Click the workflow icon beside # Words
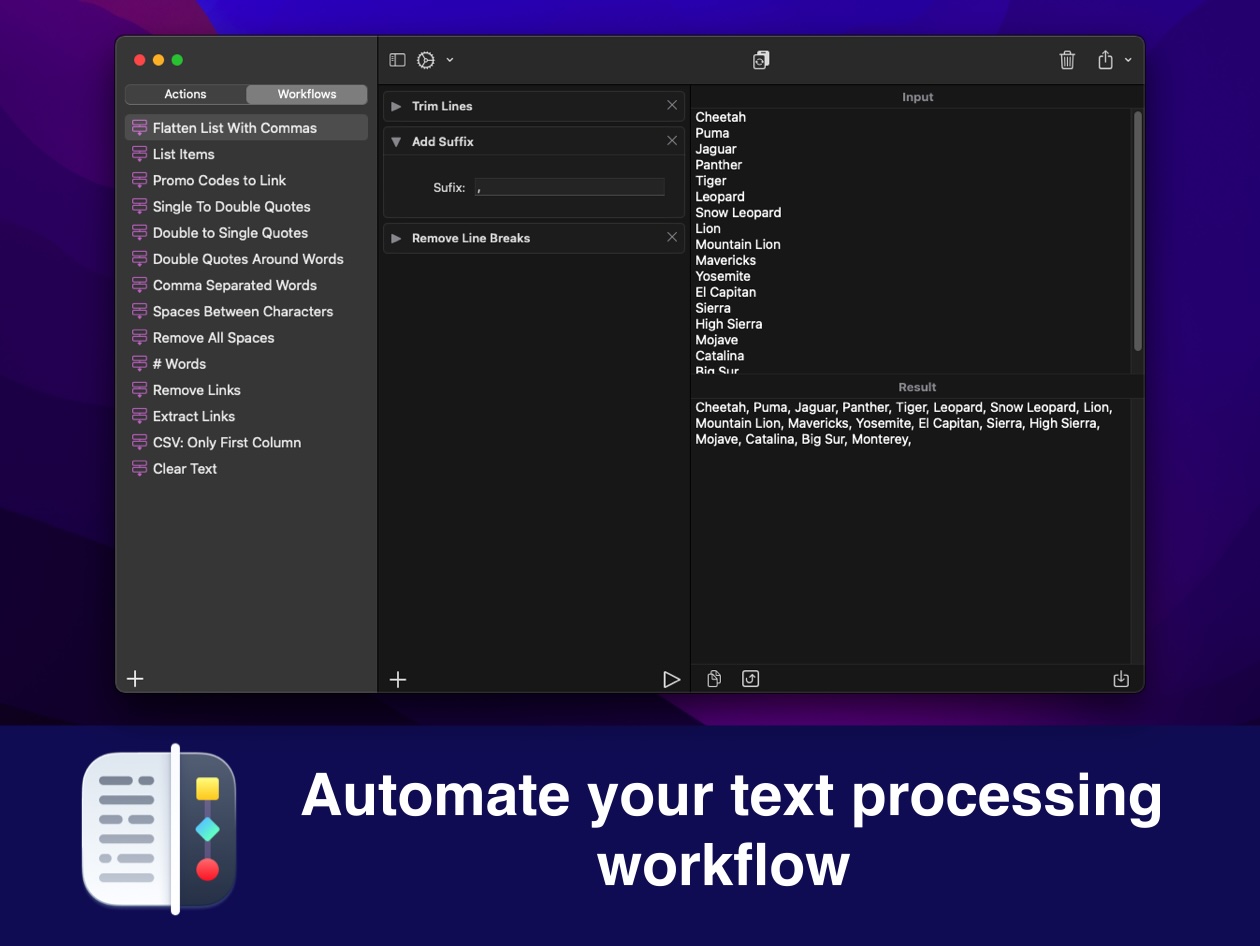Screen dimensions: 1260x946 tap(139, 364)
